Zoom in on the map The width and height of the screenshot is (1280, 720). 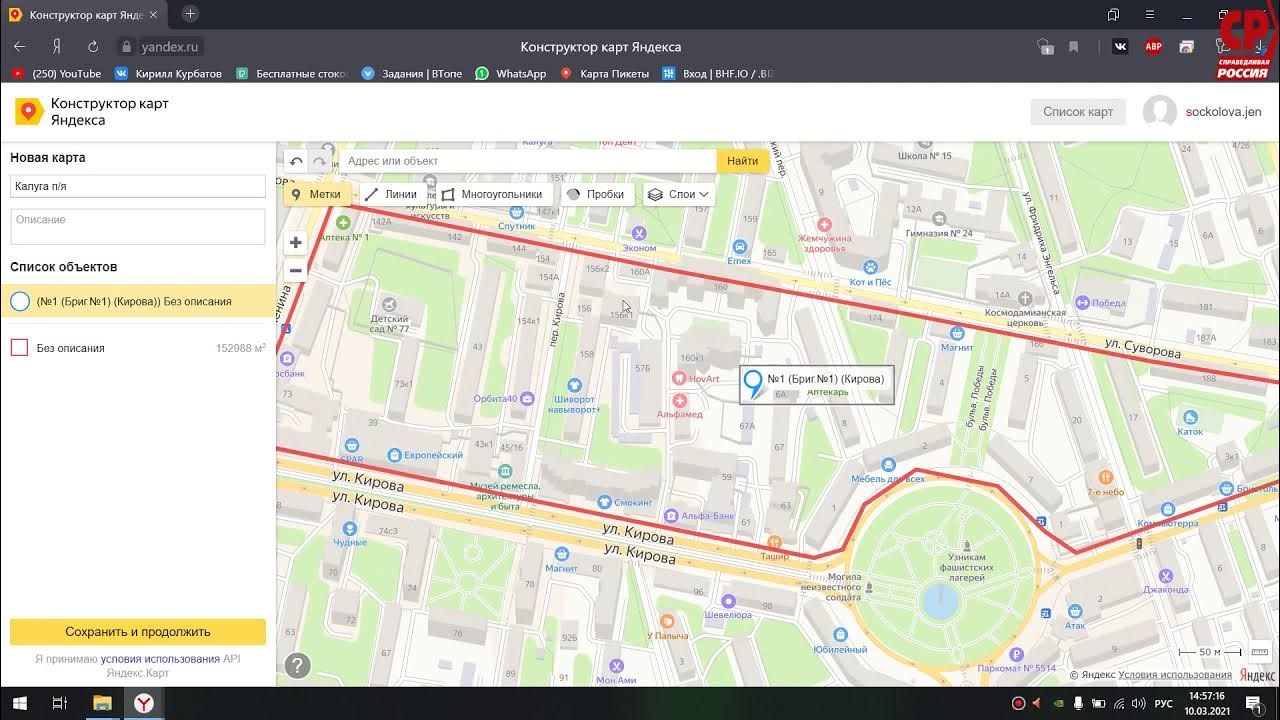[296, 242]
